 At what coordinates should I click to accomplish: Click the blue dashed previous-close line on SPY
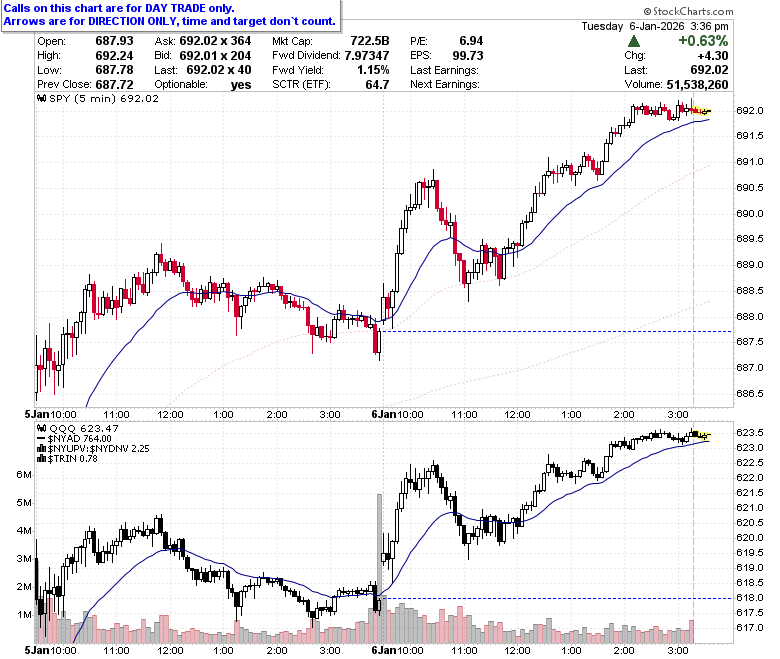click(556, 331)
